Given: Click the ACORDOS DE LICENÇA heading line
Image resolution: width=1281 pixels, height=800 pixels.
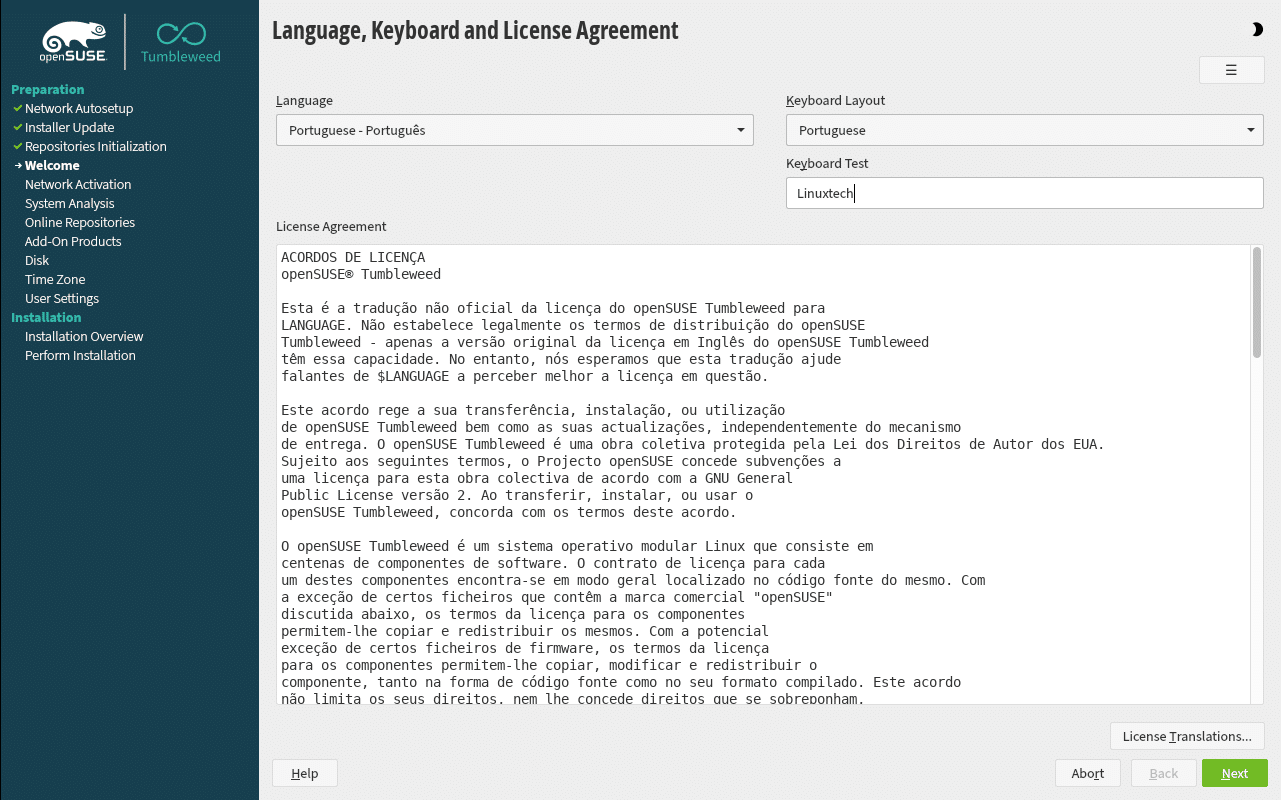Looking at the screenshot, I should click(x=353, y=257).
